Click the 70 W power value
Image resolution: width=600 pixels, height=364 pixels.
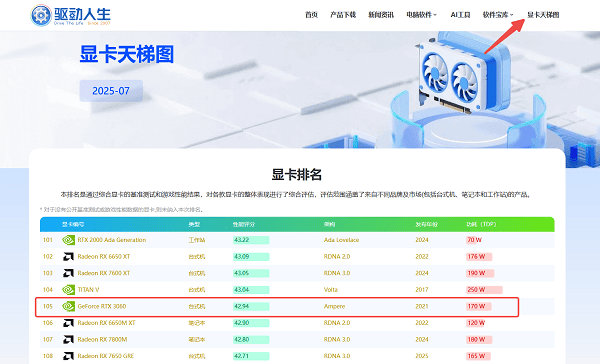474,240
